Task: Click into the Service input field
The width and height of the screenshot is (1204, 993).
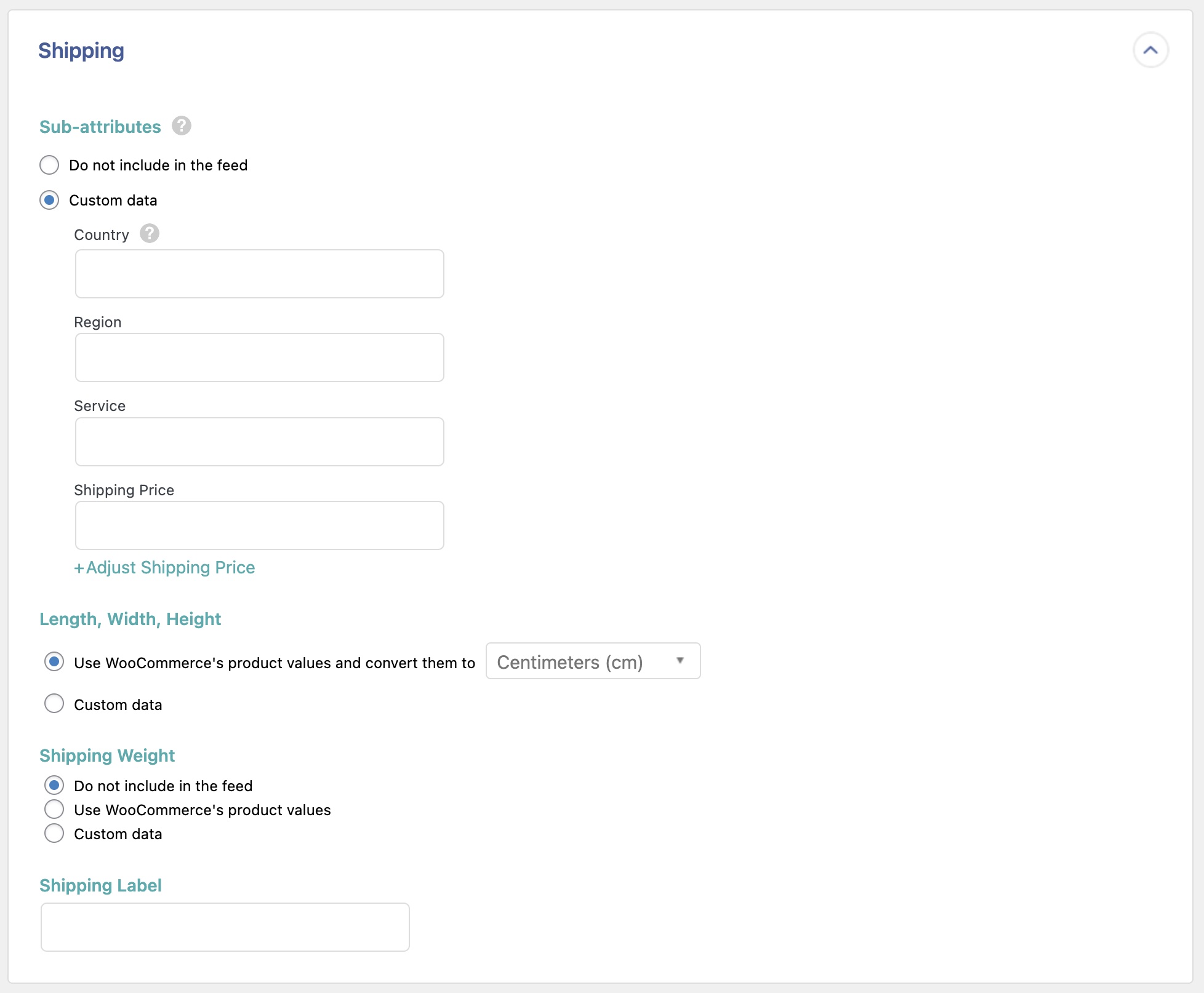Action: point(259,442)
